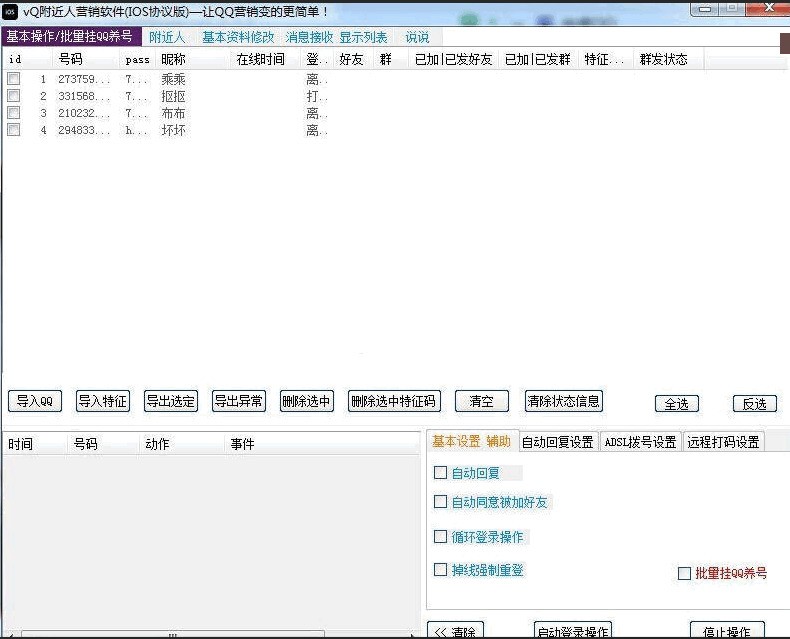Click the 群发状态 column header
The width and height of the screenshot is (790, 639).
(x=668, y=59)
